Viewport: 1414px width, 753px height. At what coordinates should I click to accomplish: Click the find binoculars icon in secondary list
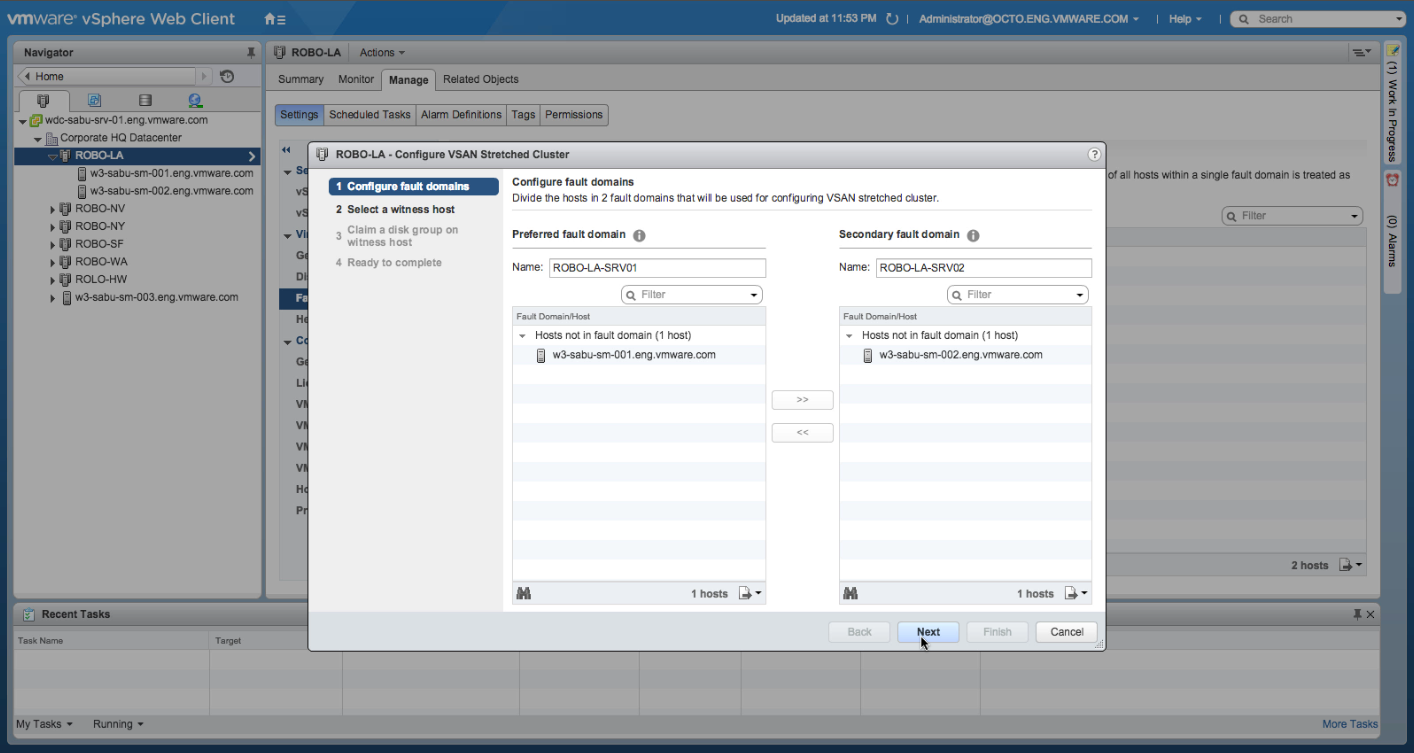850,593
